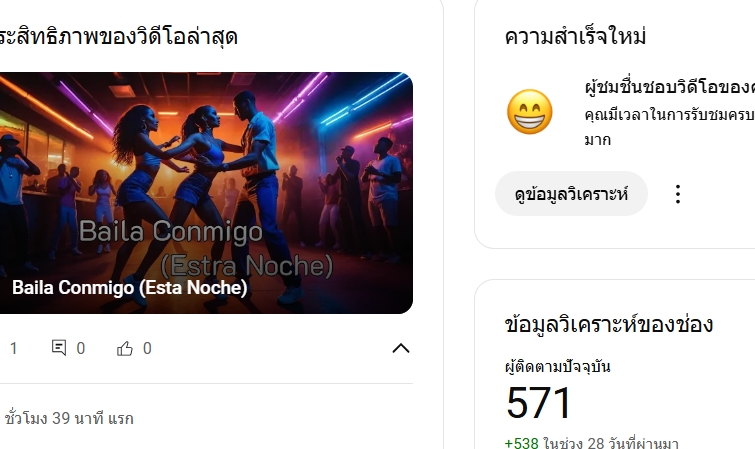Open the Baila Conmigo video thumbnail
This screenshot has height=449, width=755.
(x=206, y=193)
